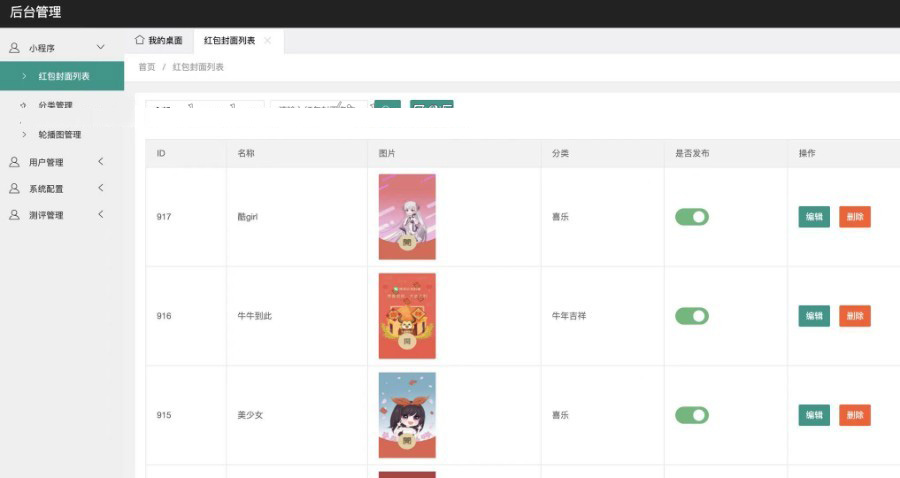
Task: Close the 红包封面列表 tab
Action: pyautogui.click(x=267, y=41)
